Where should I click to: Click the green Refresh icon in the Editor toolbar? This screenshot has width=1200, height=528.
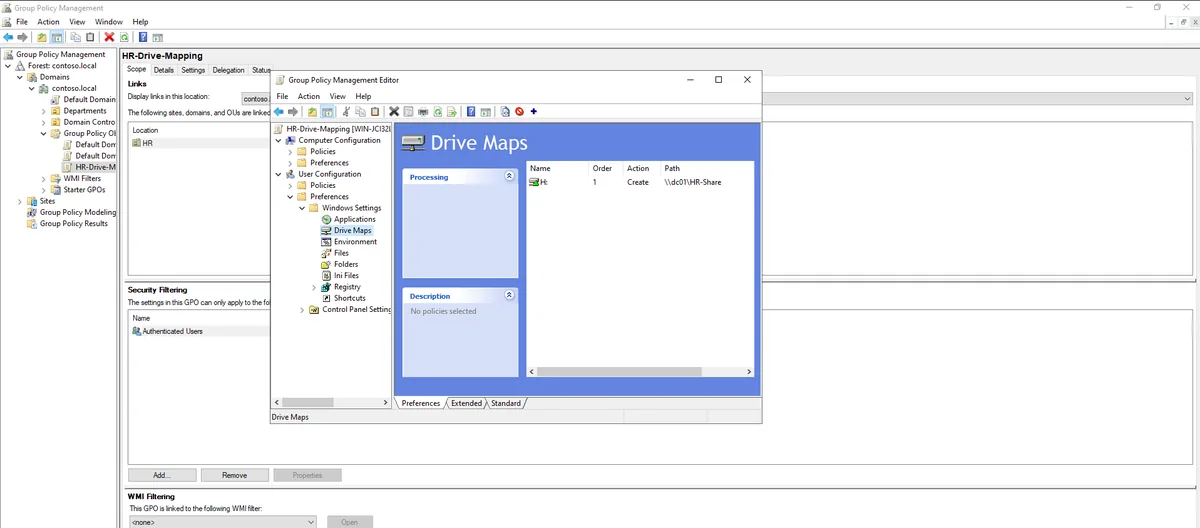point(437,111)
